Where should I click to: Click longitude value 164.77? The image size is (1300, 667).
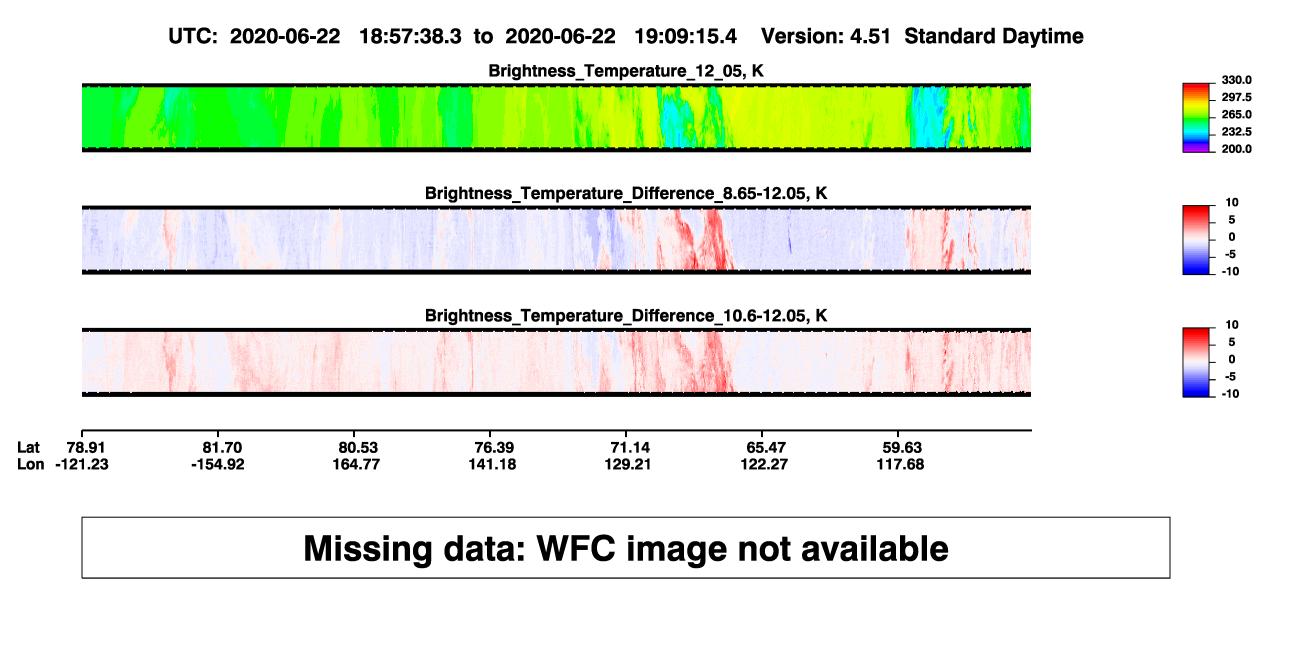pos(356,465)
